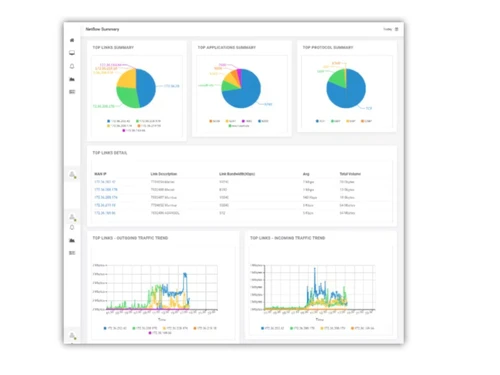The height and width of the screenshot is (375, 500).
Task: Click the green slice of the Top Links pie
Action: coord(128,98)
